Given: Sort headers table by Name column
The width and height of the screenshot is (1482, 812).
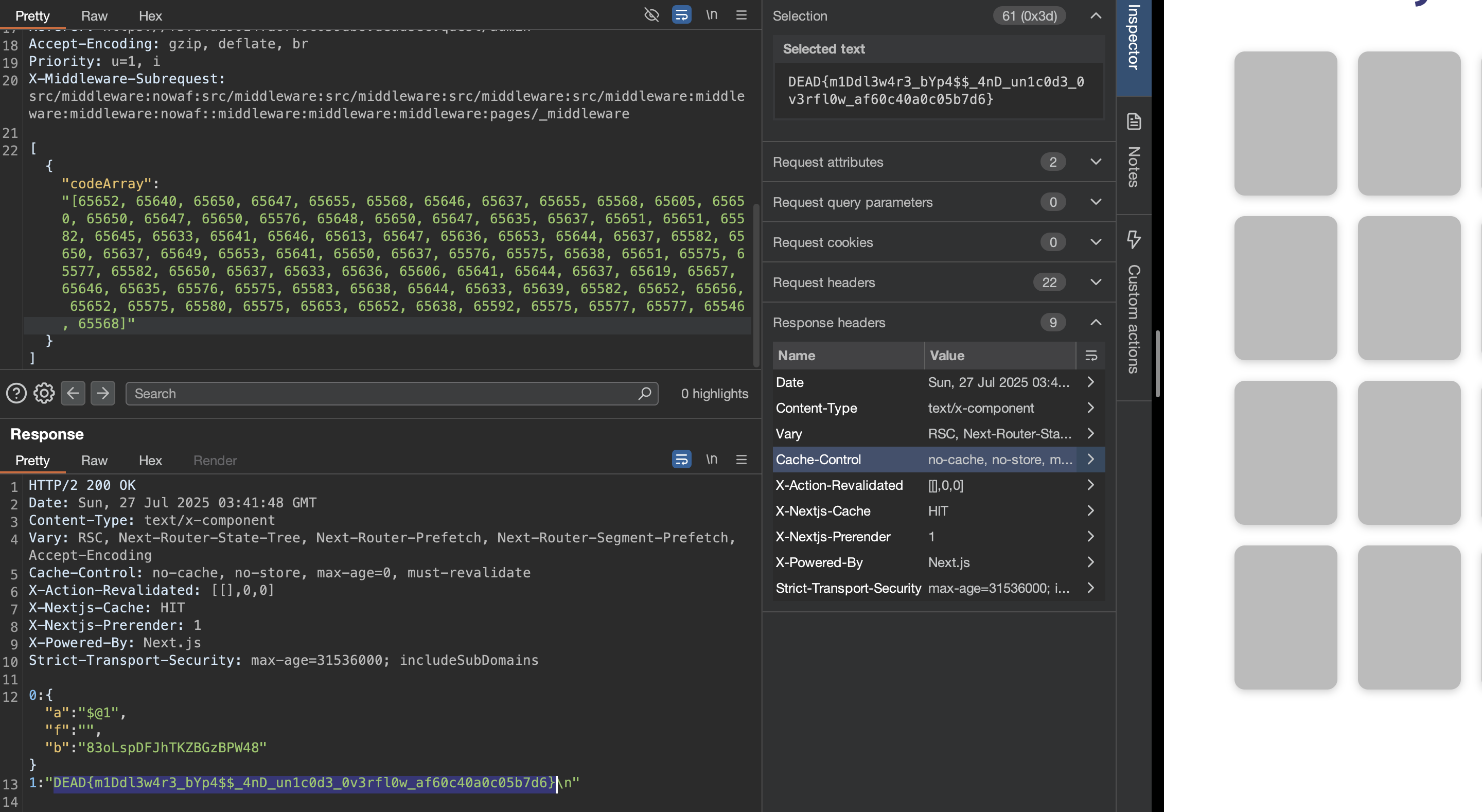Looking at the screenshot, I should (x=848, y=356).
